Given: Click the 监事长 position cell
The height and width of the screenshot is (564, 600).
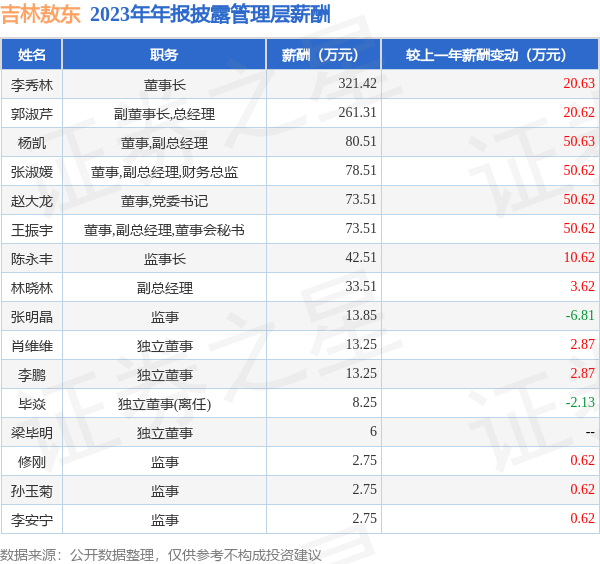Looking at the screenshot, I should [x=165, y=259].
